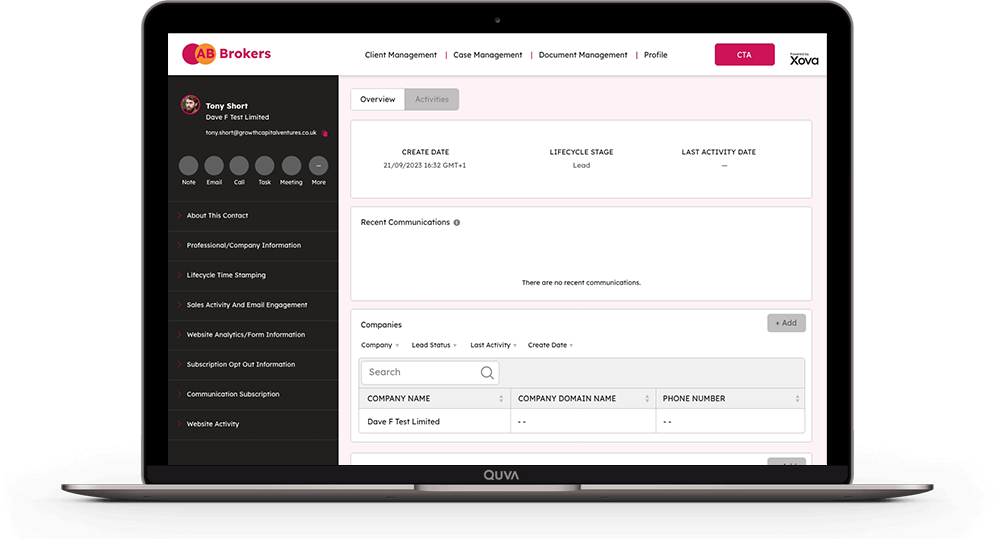The height and width of the screenshot is (539, 1000).
Task: Expand Subscription Opt Out Information section
Action: point(253,365)
